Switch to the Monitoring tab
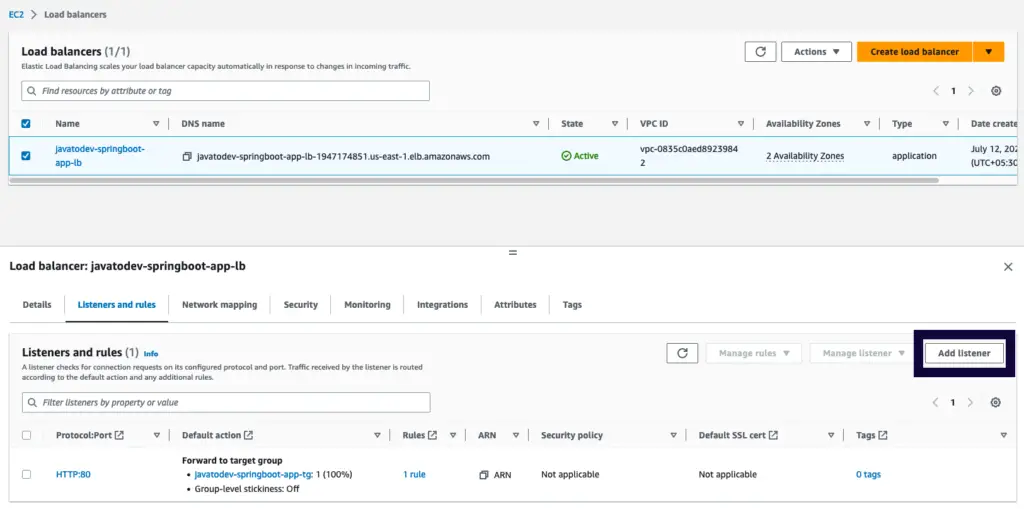This screenshot has width=1024, height=509. [367, 304]
